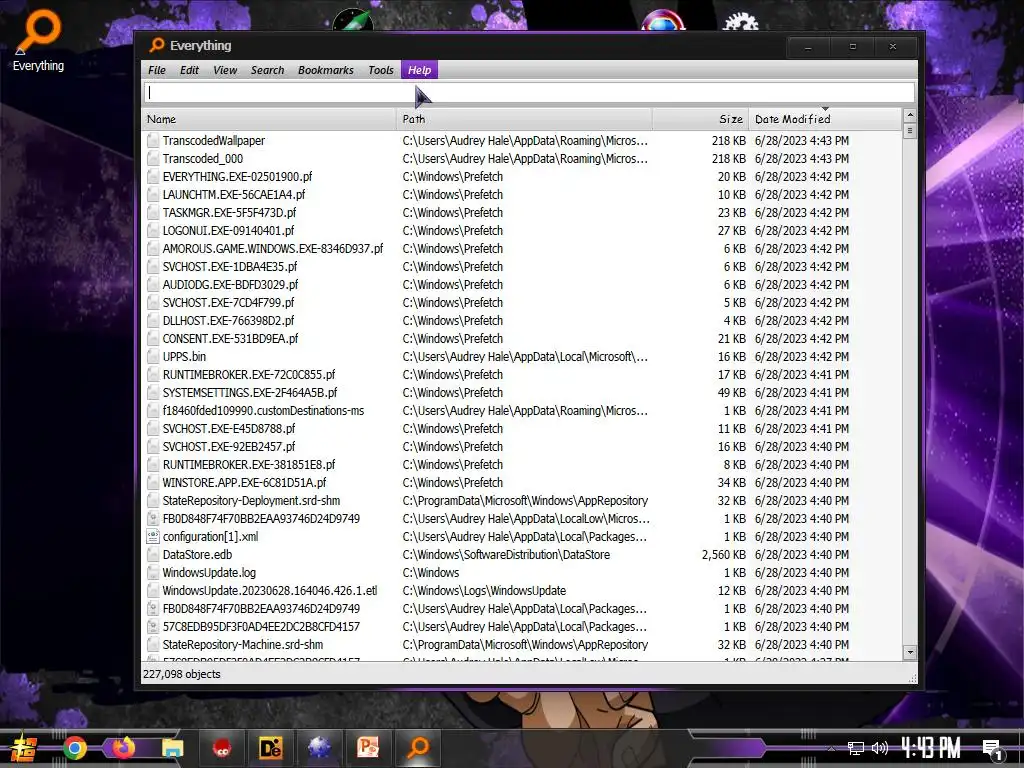Open Firefox from the taskbar
Viewport: 1024px width, 768px height.
pyautogui.click(x=123, y=747)
